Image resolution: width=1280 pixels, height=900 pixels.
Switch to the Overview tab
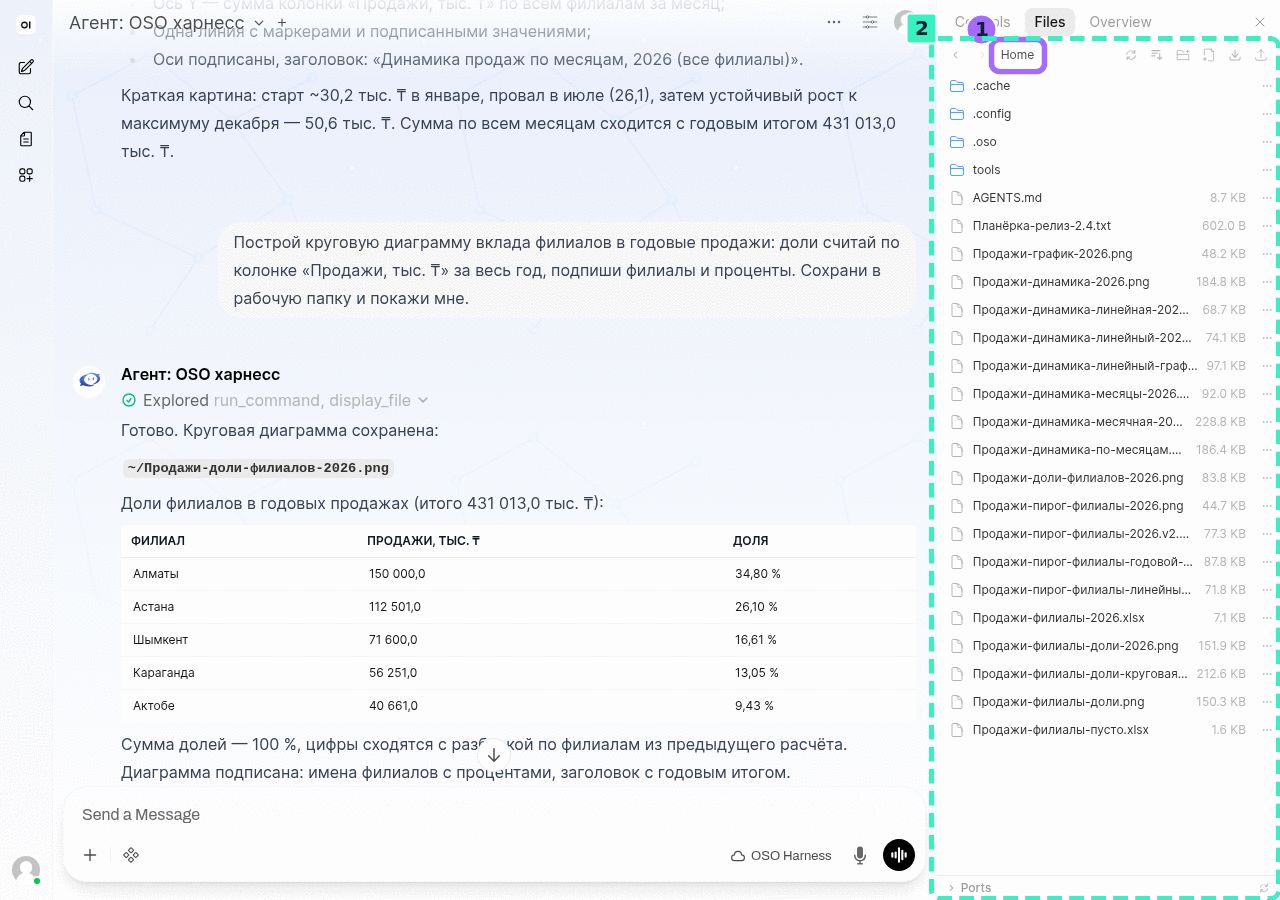pyautogui.click(x=1120, y=22)
